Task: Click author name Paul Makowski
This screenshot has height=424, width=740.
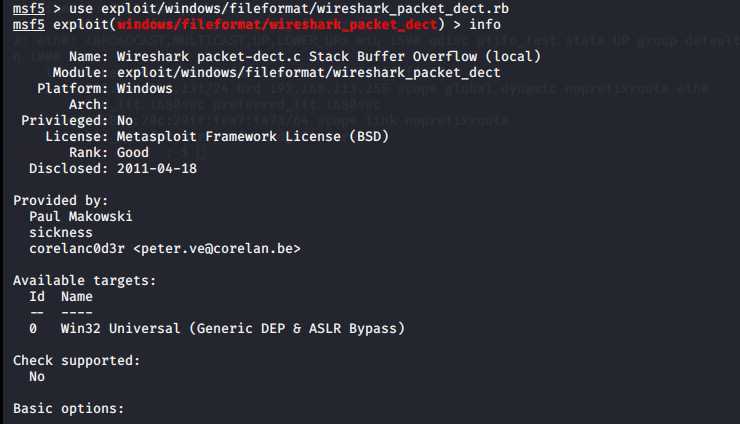Action: click(x=81, y=217)
